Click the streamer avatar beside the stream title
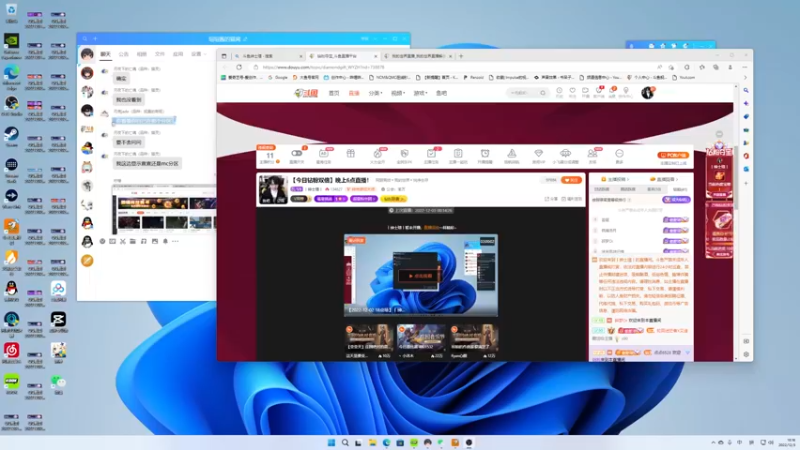The image size is (800, 450). pyautogui.click(x=273, y=189)
